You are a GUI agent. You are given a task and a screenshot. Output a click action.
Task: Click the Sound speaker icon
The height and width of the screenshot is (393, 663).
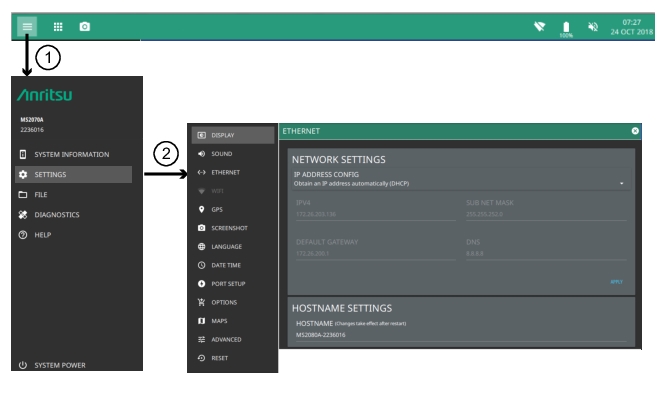[x=202, y=154]
